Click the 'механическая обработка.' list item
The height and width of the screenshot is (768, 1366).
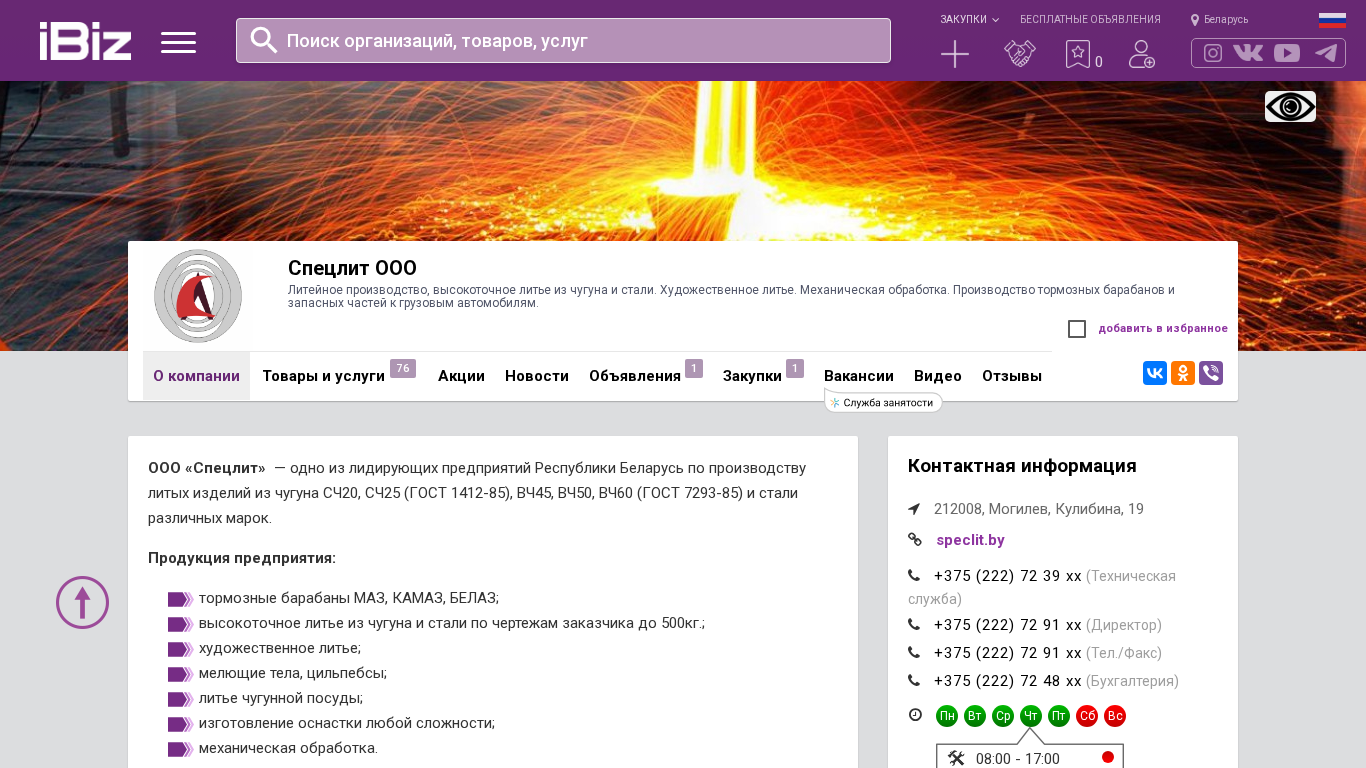(x=288, y=748)
